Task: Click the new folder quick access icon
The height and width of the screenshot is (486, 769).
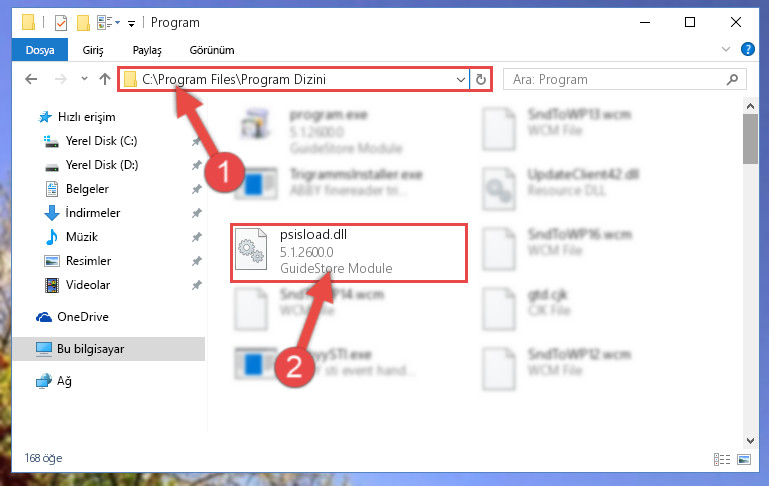Action: click(x=83, y=23)
